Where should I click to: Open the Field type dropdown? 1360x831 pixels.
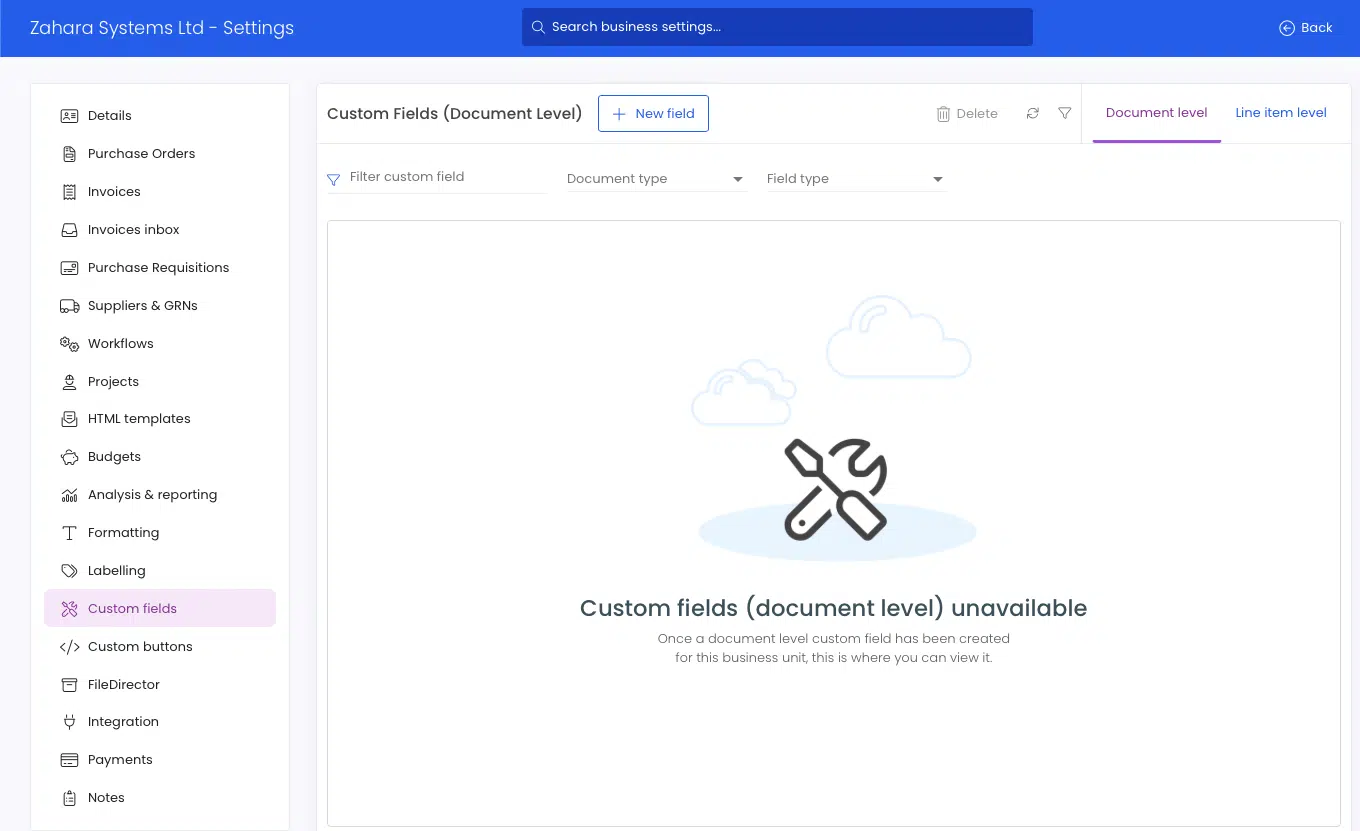pos(856,179)
